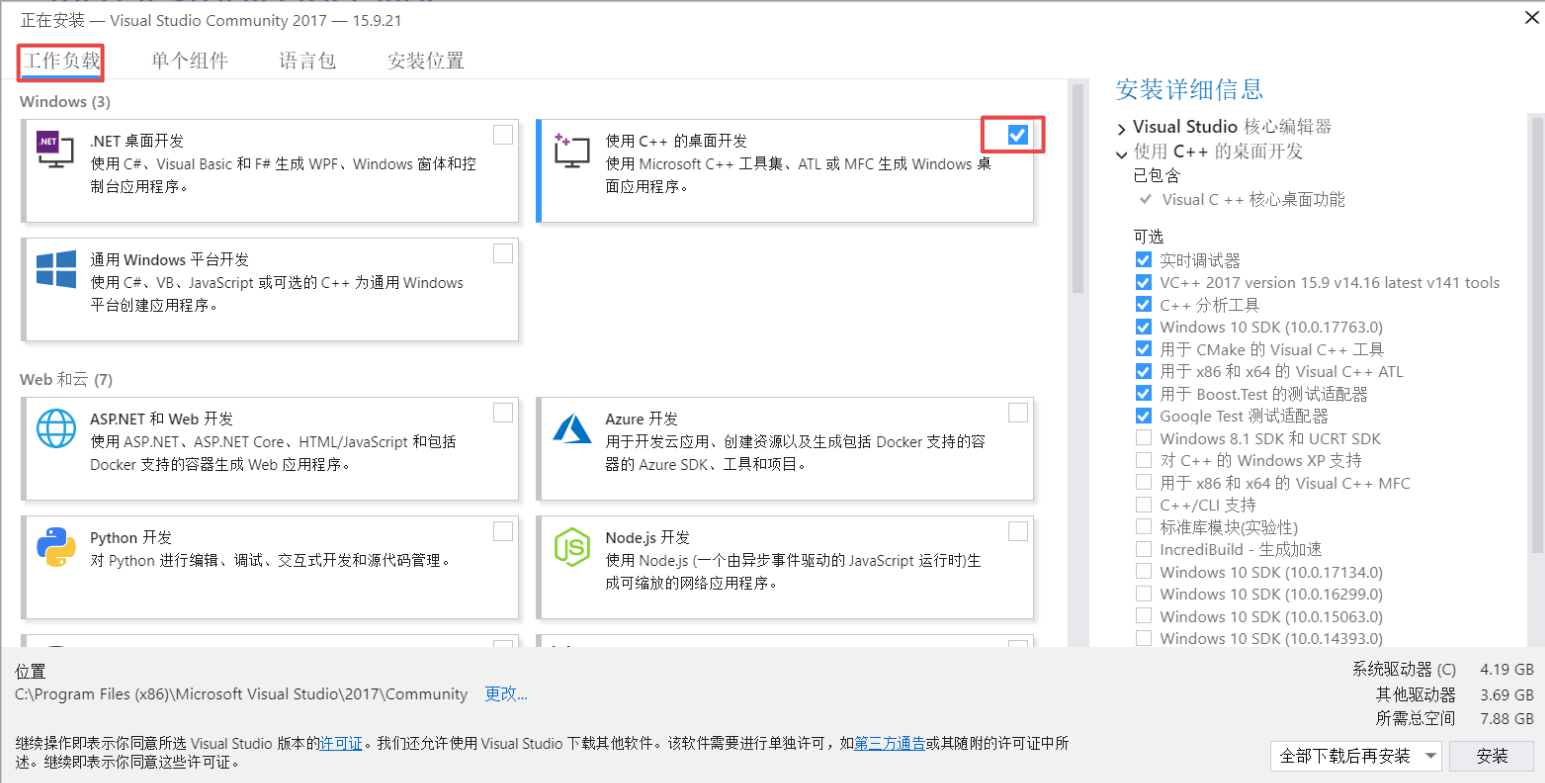
Task: Switch to the 单个组件 tab
Action: pyautogui.click(x=190, y=61)
